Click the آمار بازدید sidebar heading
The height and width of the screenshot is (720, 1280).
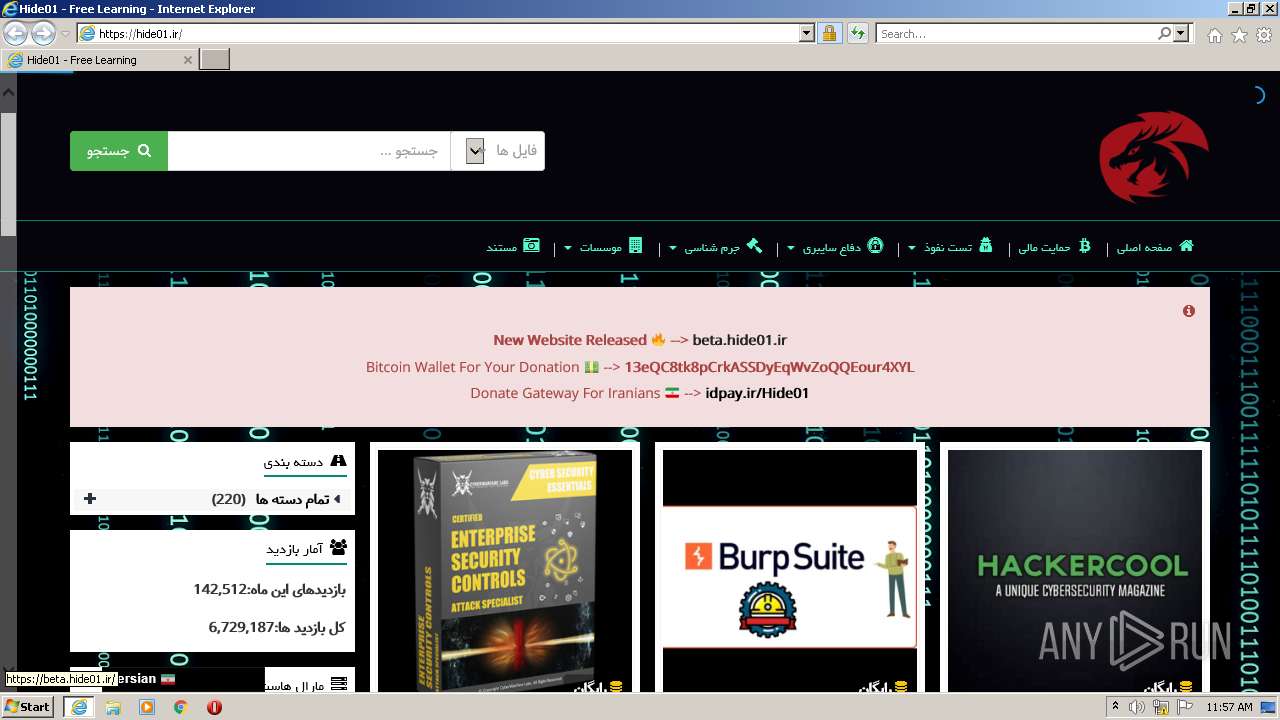(x=306, y=548)
